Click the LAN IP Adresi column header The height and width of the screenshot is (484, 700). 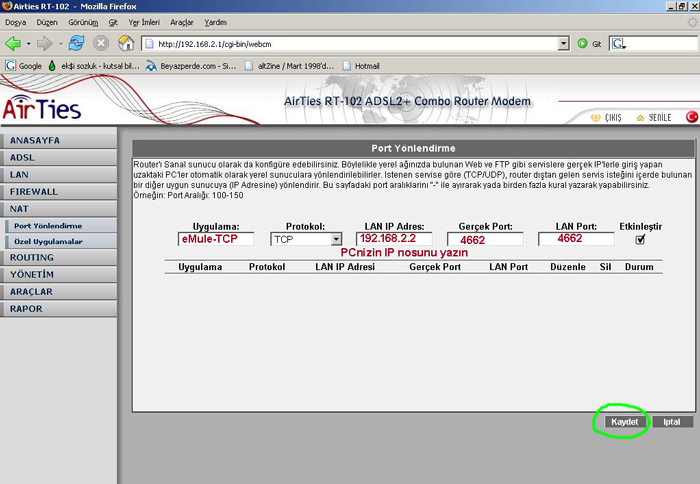coord(345,267)
